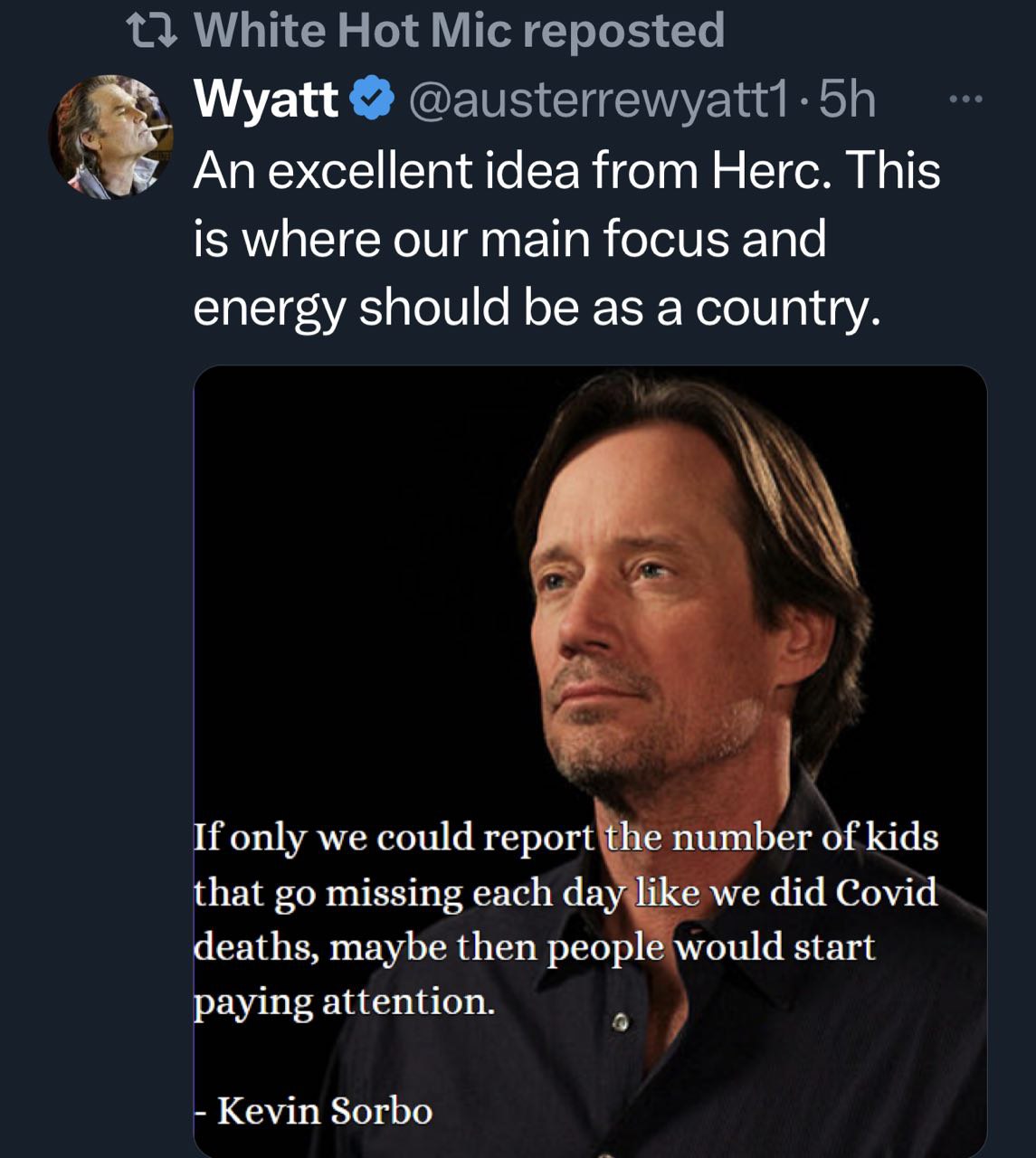Click the quote line 'If only we could report'

[x=394, y=837]
